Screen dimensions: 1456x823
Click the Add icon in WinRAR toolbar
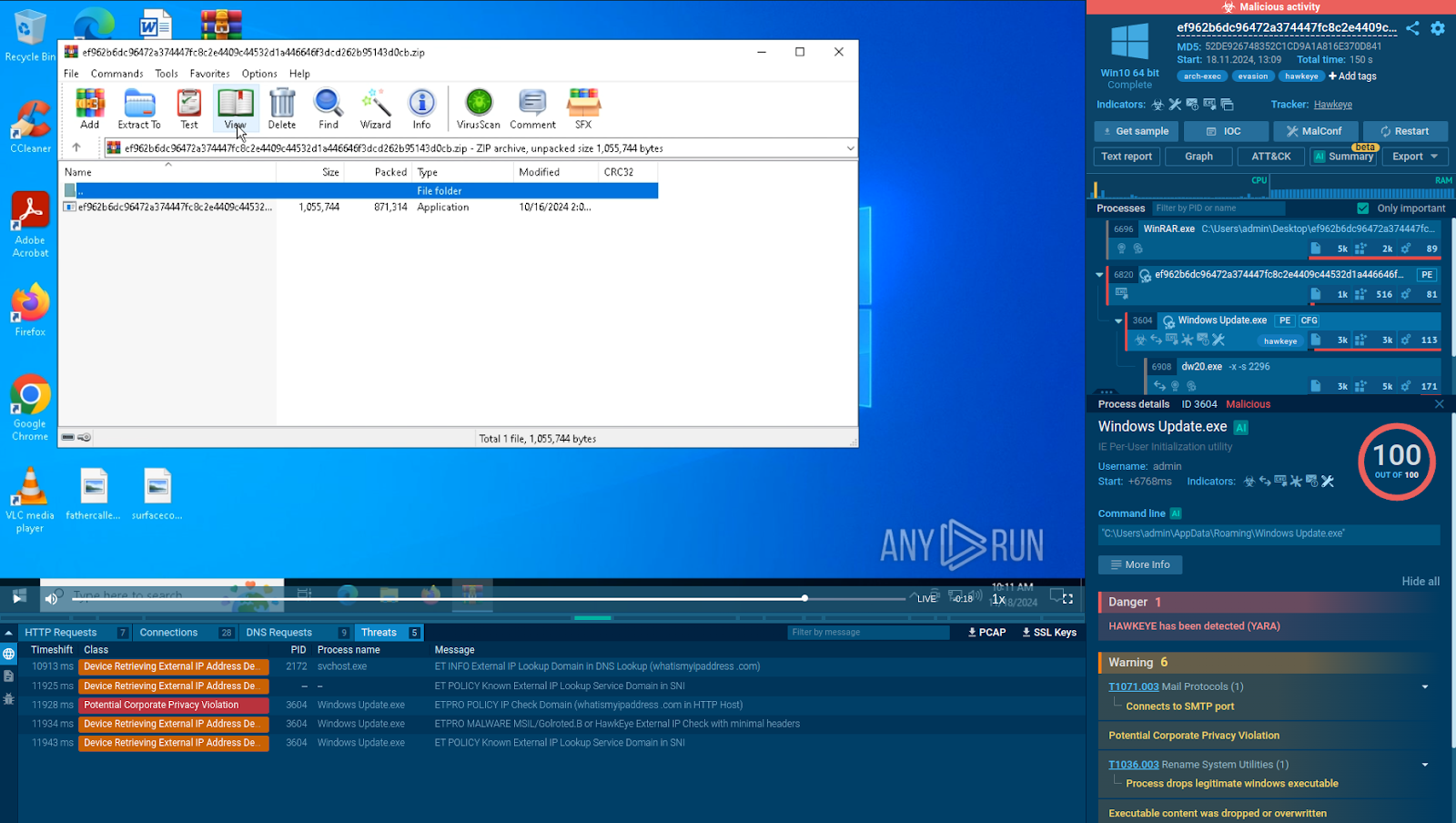pos(89,108)
